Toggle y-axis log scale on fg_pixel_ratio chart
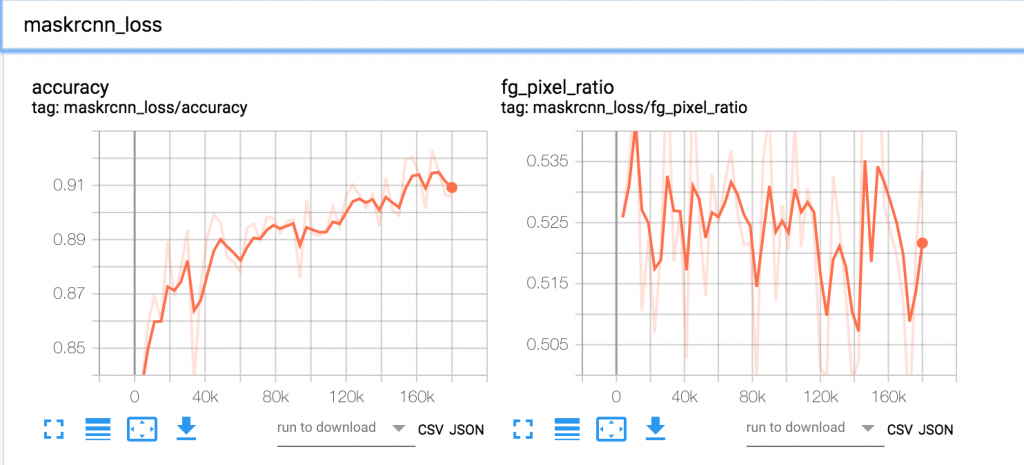1024x465 pixels. point(568,429)
